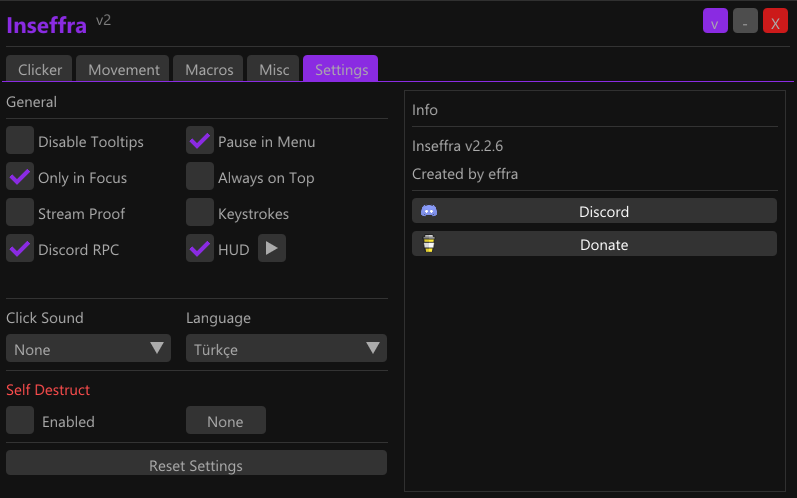Screen dimensions: 797x498
Task: Toggle the Discord RPC checkbox
Action: [20, 249]
